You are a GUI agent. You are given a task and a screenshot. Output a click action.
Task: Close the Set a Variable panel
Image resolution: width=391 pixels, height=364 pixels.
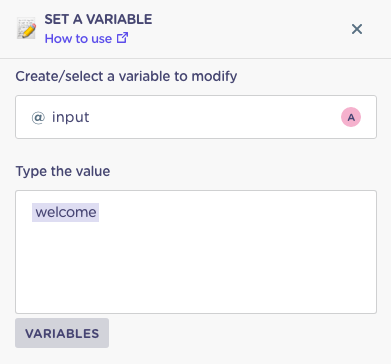pos(357,29)
